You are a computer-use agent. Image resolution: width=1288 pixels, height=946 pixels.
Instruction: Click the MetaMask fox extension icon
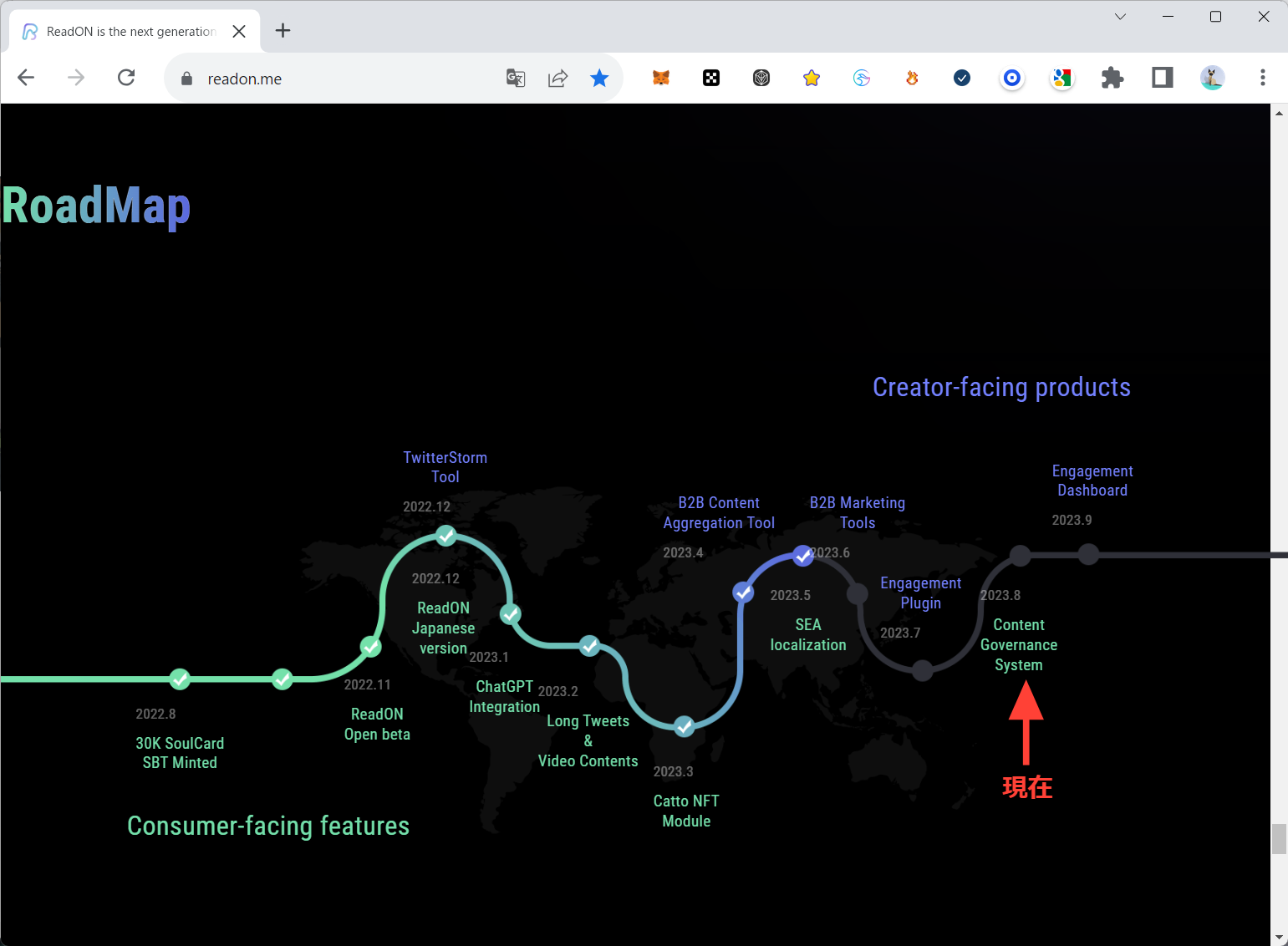tap(661, 79)
